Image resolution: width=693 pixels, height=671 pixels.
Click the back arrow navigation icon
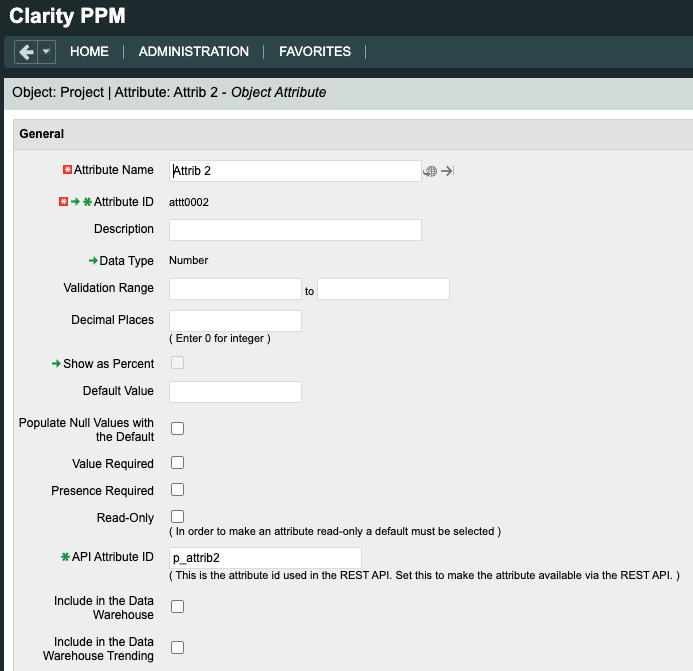tap(26, 52)
